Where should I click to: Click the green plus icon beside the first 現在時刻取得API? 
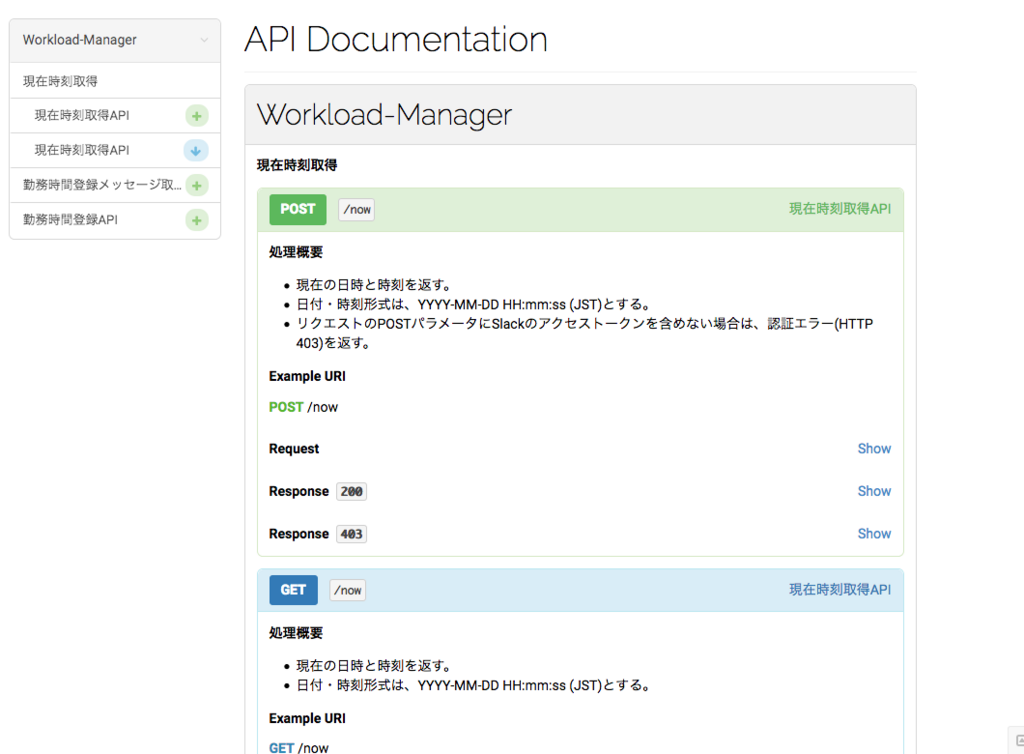(197, 116)
